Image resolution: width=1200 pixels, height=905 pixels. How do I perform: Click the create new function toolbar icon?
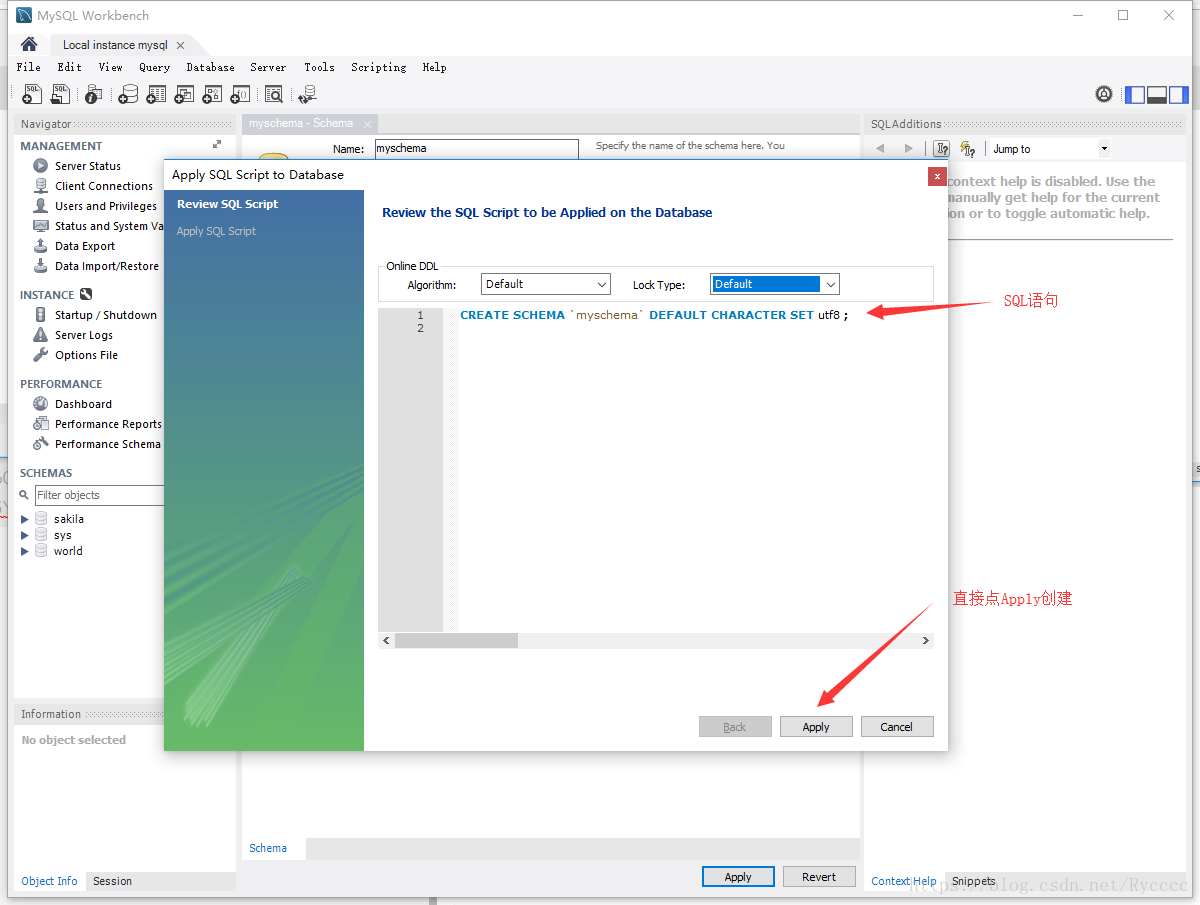240,94
